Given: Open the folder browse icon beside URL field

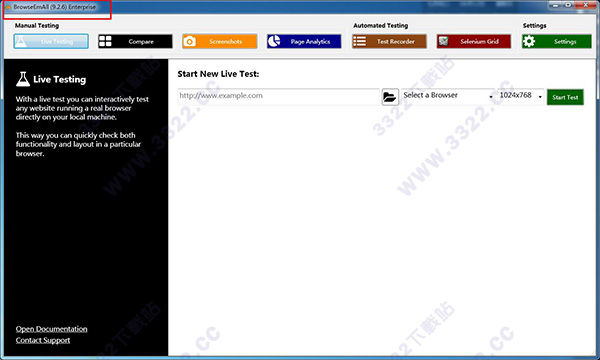Looking at the screenshot, I should (390, 97).
